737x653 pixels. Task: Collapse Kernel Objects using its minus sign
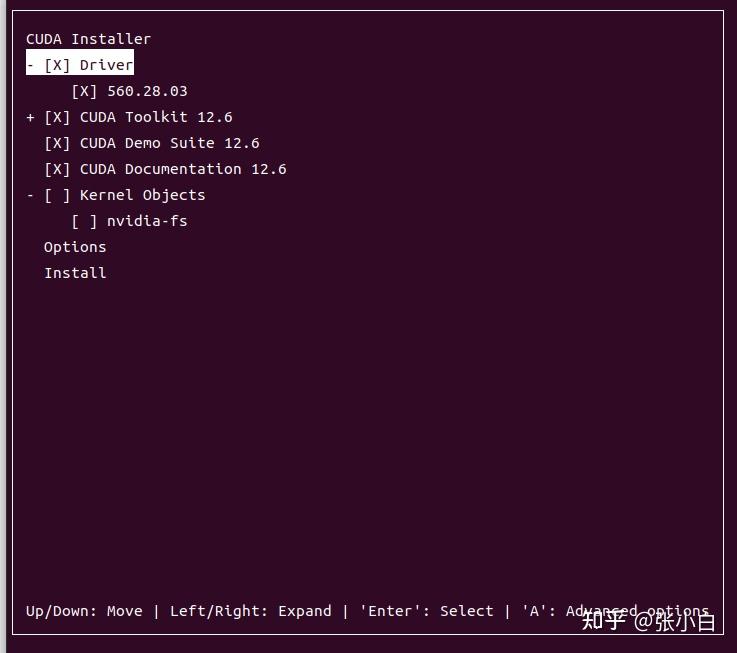pyautogui.click(x=30, y=195)
